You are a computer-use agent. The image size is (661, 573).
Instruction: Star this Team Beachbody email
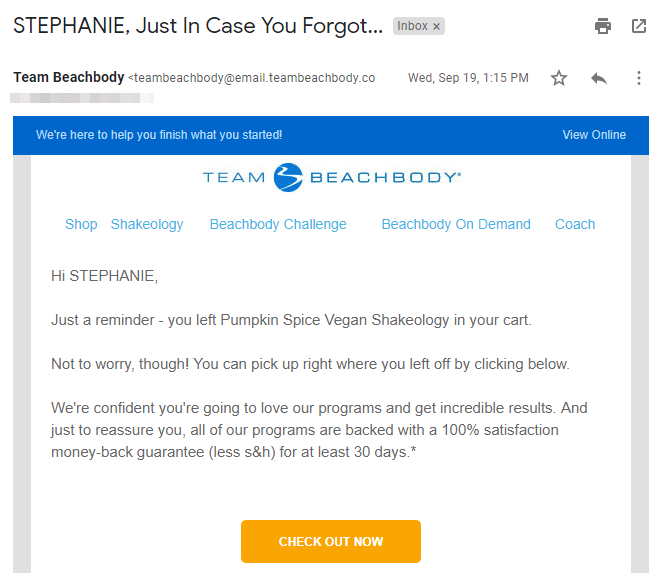coord(559,78)
